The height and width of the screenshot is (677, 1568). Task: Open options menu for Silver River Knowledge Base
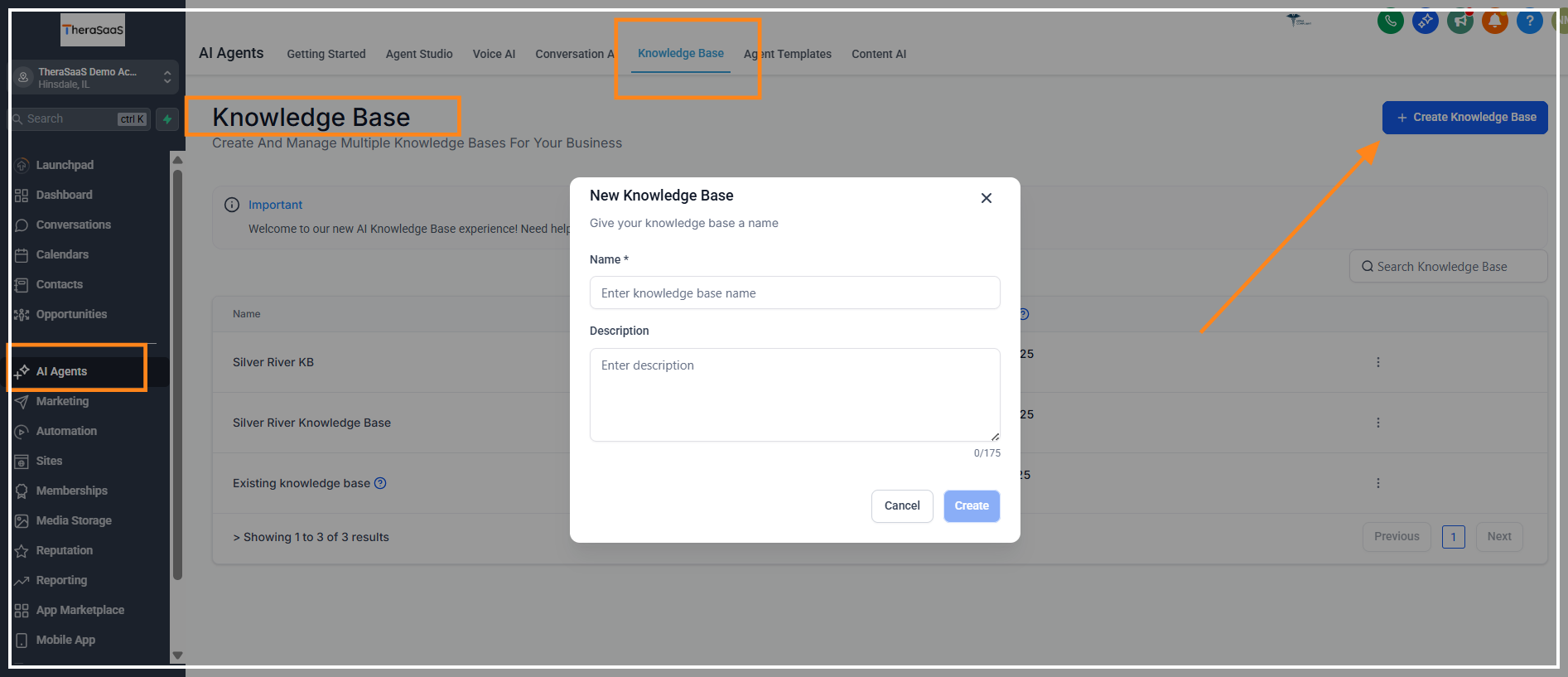pos(1378,423)
